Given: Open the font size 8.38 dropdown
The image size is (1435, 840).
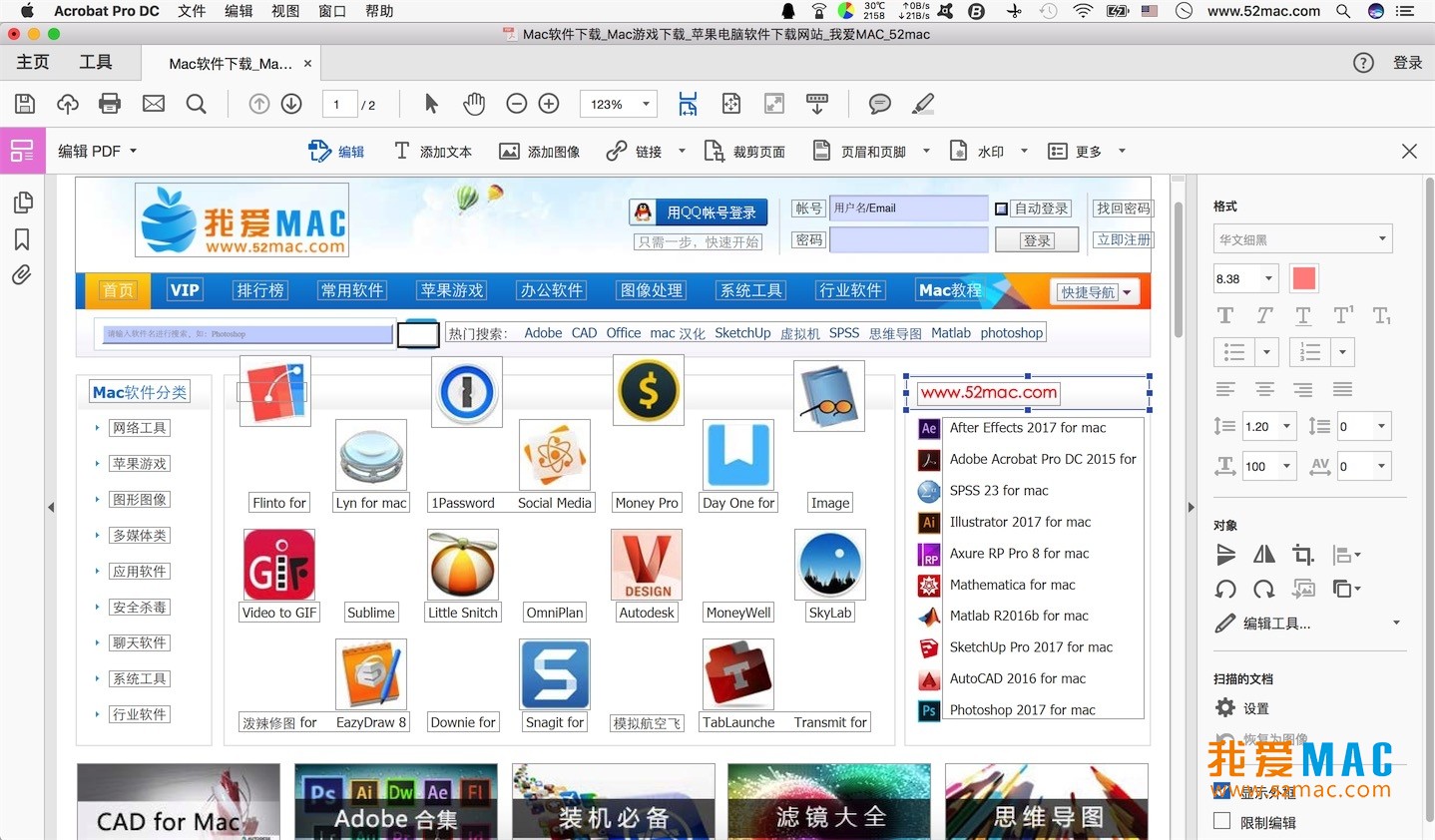Looking at the screenshot, I should coord(1268,278).
